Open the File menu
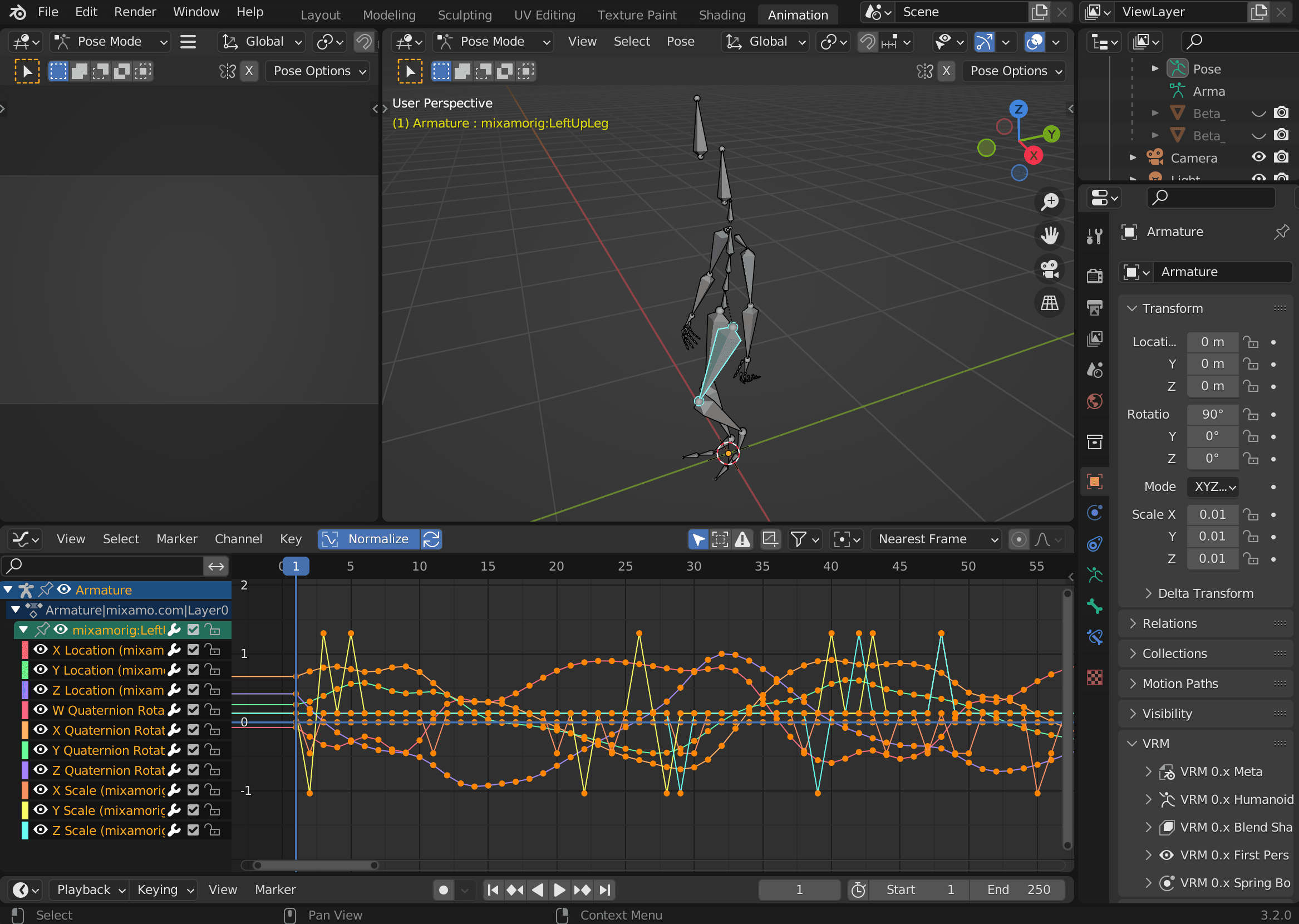Screen dimensions: 1299x924 point(48,12)
